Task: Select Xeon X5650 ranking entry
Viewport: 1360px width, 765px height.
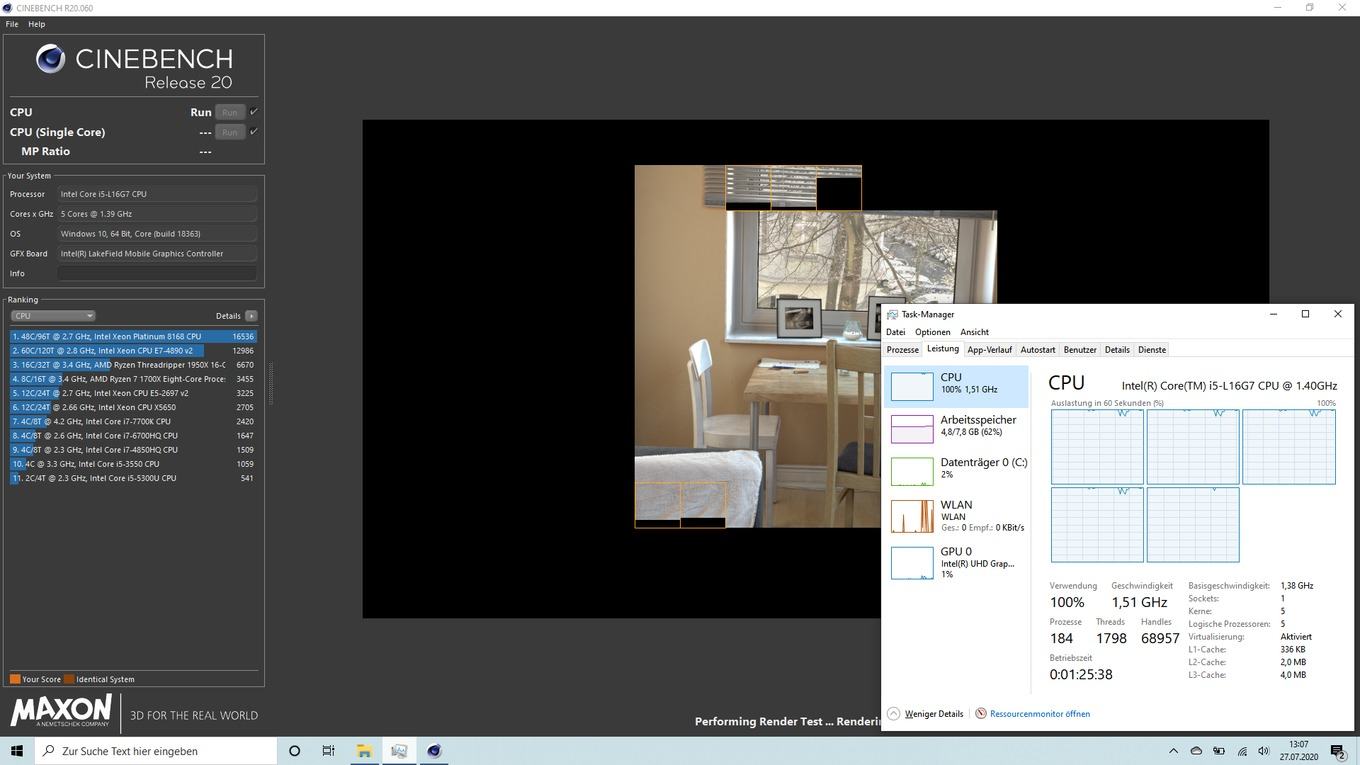Action: pyautogui.click(x=133, y=407)
